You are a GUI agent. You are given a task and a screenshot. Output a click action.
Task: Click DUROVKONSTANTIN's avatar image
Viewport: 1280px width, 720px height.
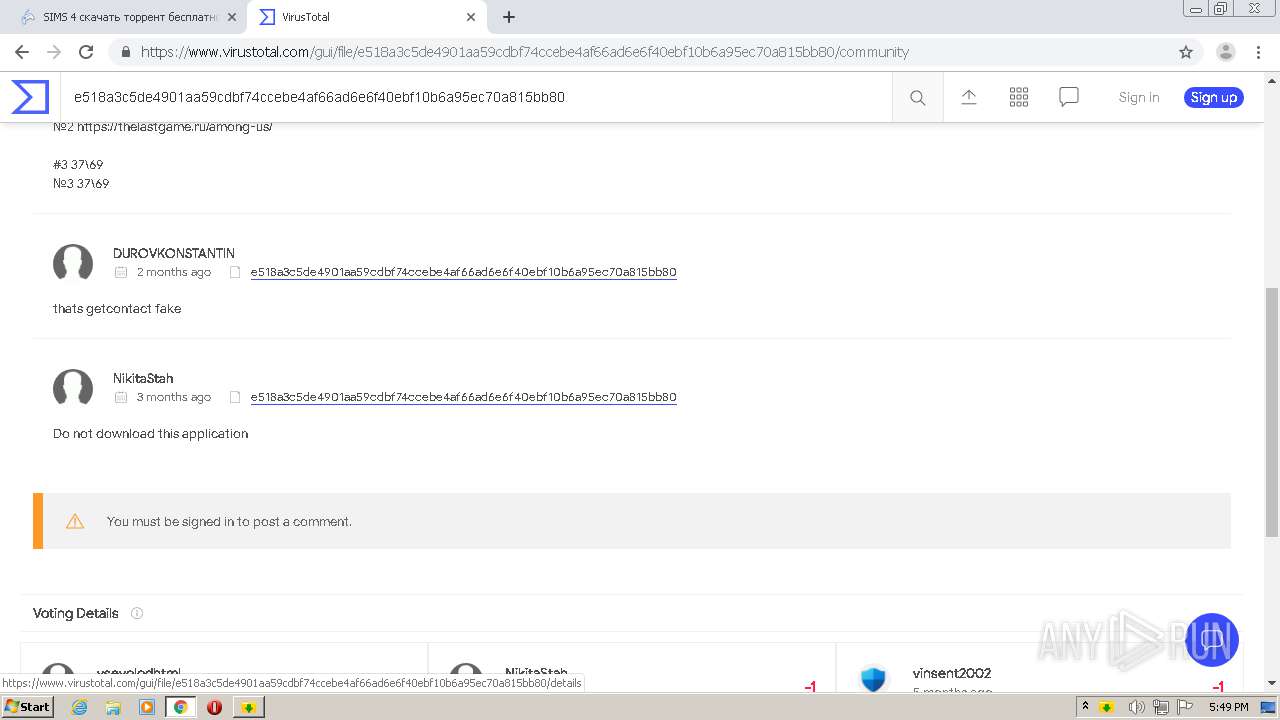(x=73, y=263)
